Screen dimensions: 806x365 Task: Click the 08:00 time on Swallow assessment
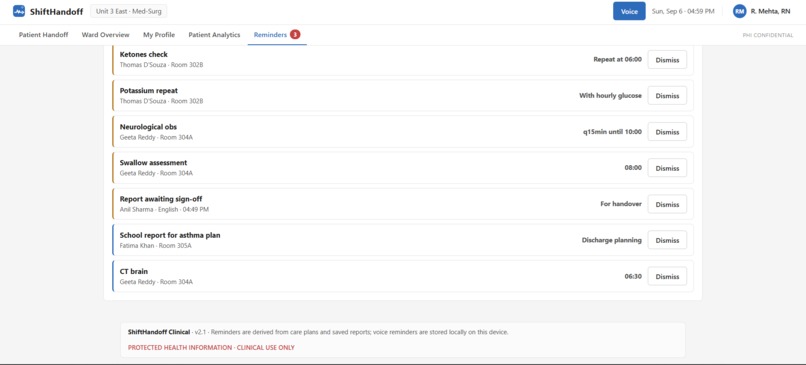click(633, 168)
